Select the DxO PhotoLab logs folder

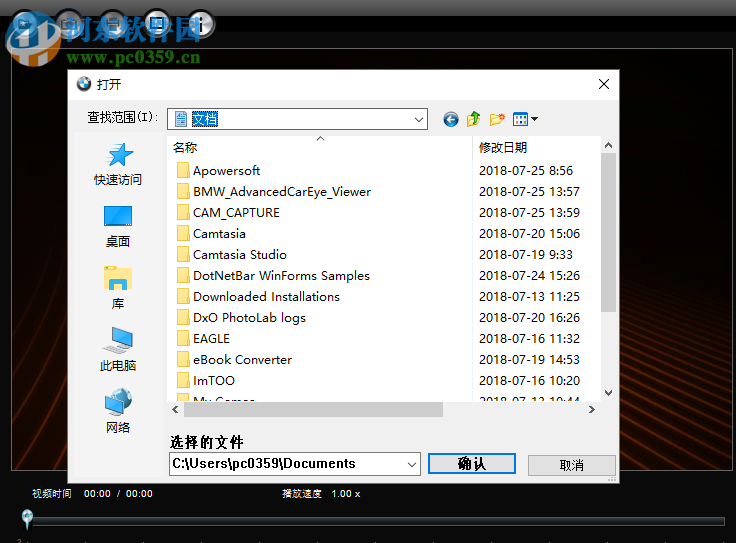(x=249, y=318)
